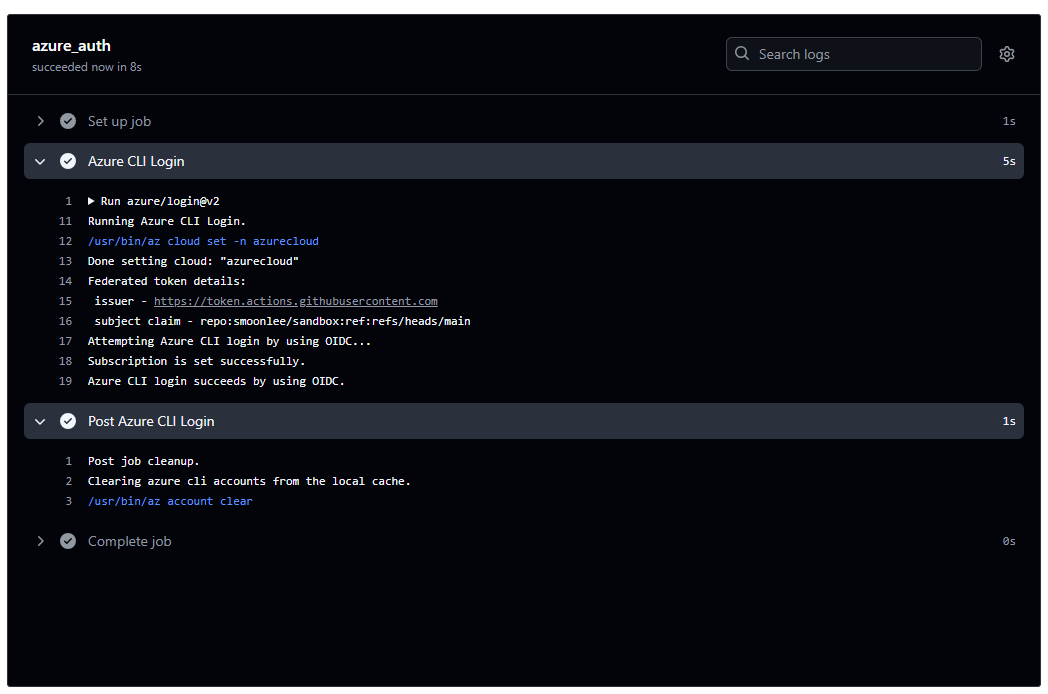Viewport: 1048px width, 694px height.
Task: Click the Set up job success check icon
Action: pos(68,121)
